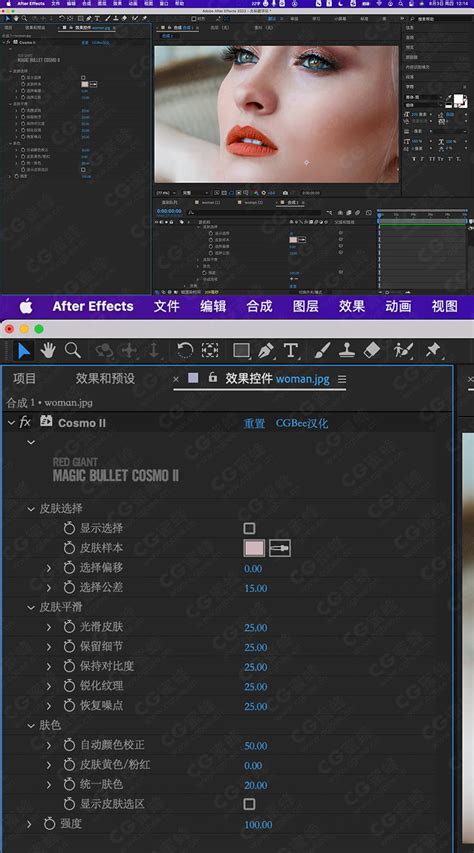Select the Hand tool in enlarged toolbar

click(x=48, y=351)
